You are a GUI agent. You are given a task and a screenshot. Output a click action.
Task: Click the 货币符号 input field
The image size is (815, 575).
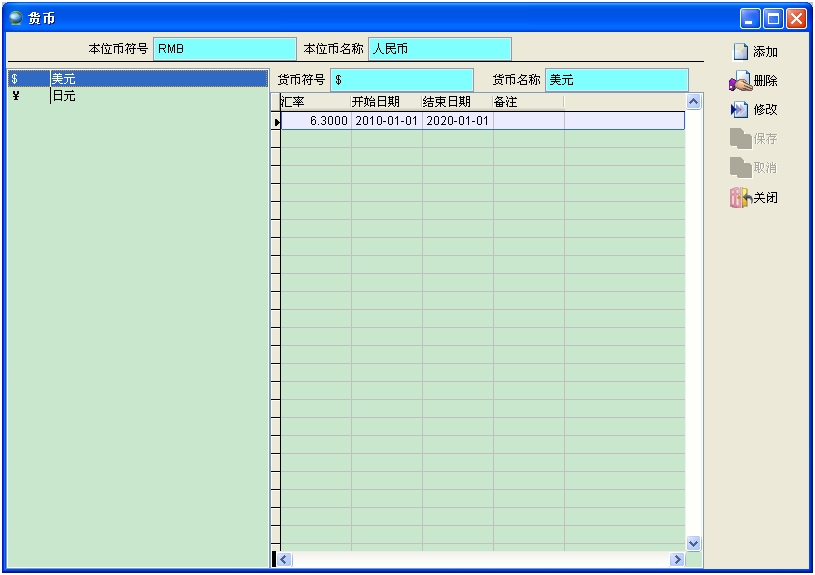pos(401,80)
